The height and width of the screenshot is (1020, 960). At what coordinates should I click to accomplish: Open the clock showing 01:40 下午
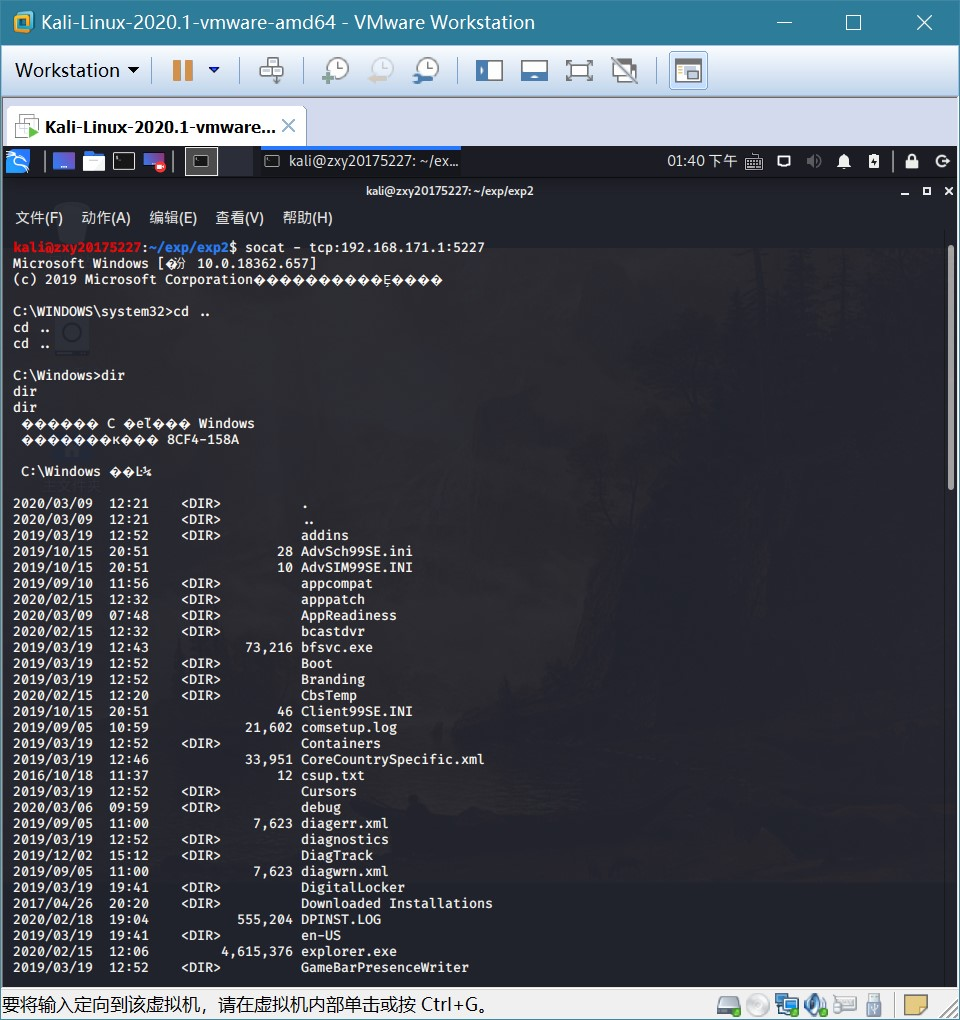[702, 161]
